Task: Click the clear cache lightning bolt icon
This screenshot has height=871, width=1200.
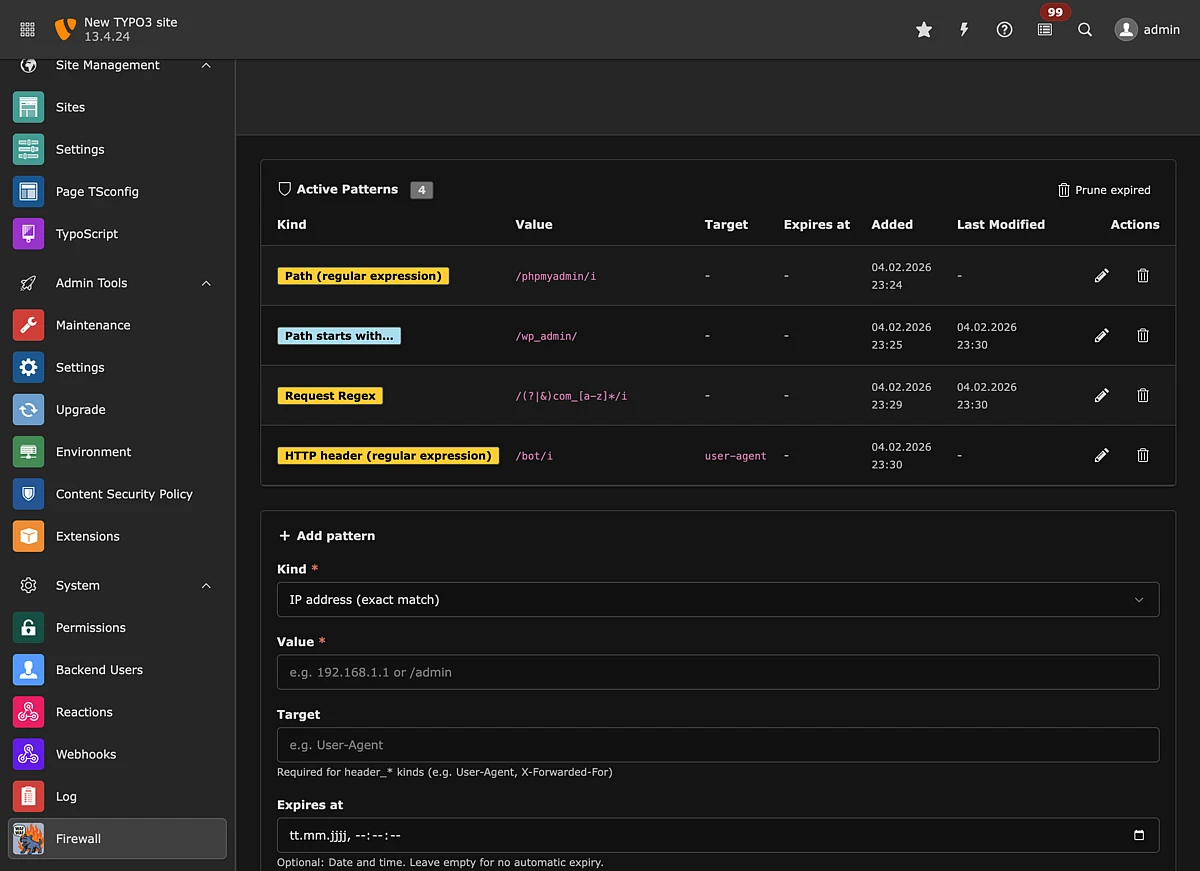Action: pyautogui.click(x=964, y=30)
